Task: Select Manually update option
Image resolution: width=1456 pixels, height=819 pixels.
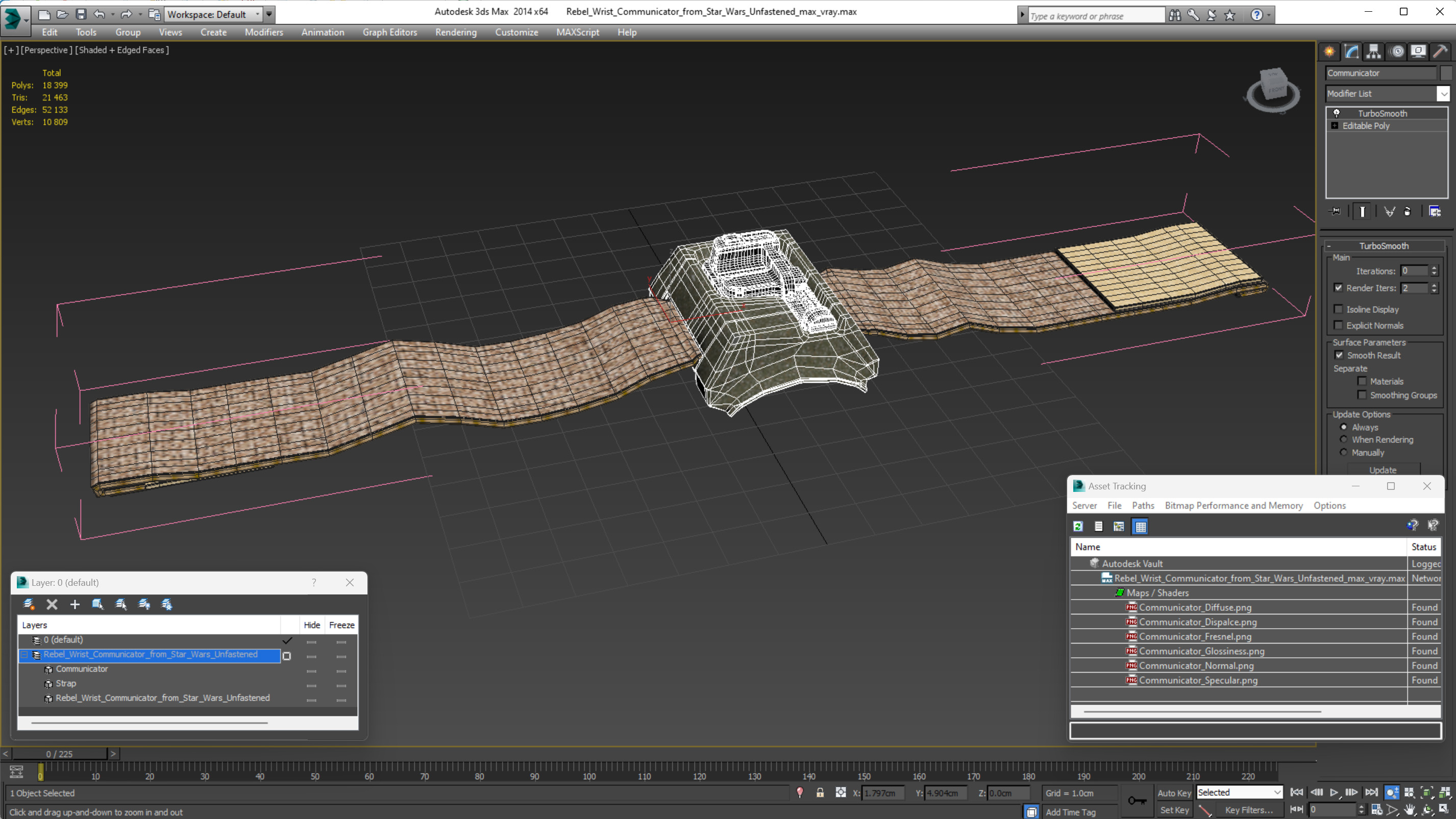Action: click(1344, 452)
